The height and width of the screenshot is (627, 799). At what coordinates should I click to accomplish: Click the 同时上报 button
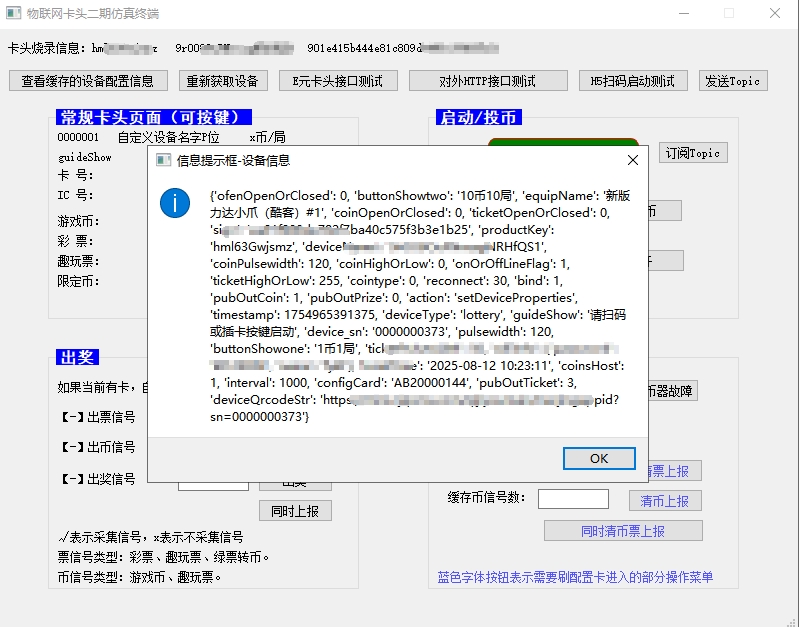295,511
